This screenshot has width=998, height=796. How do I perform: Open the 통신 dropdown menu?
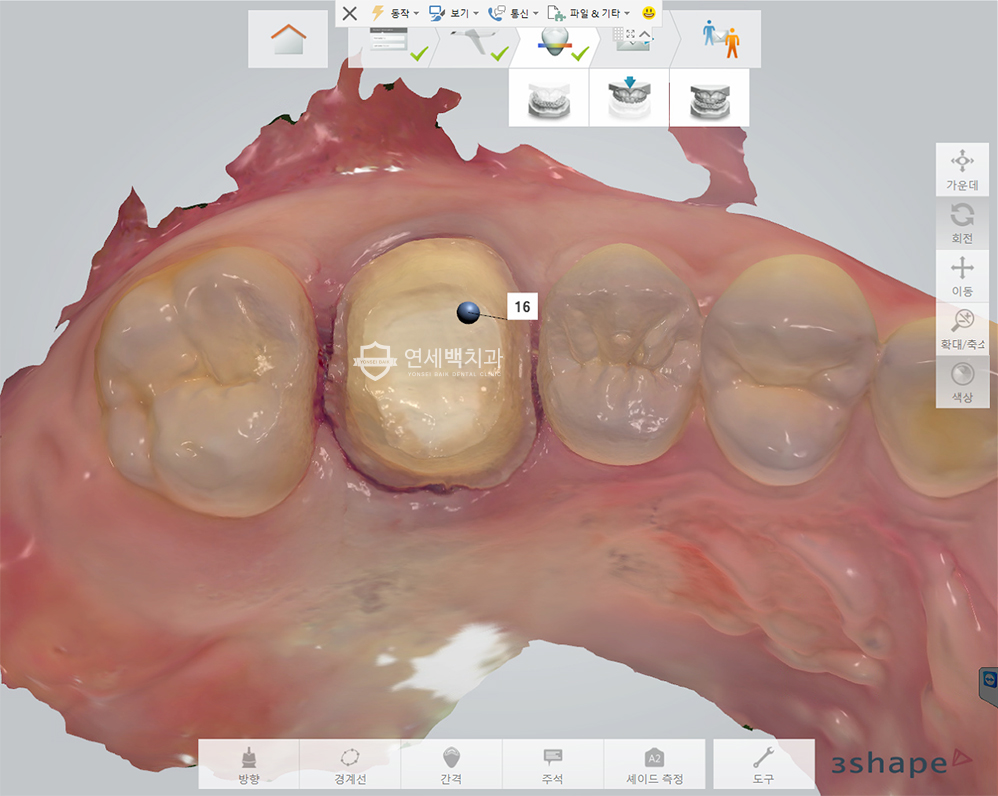(513, 13)
